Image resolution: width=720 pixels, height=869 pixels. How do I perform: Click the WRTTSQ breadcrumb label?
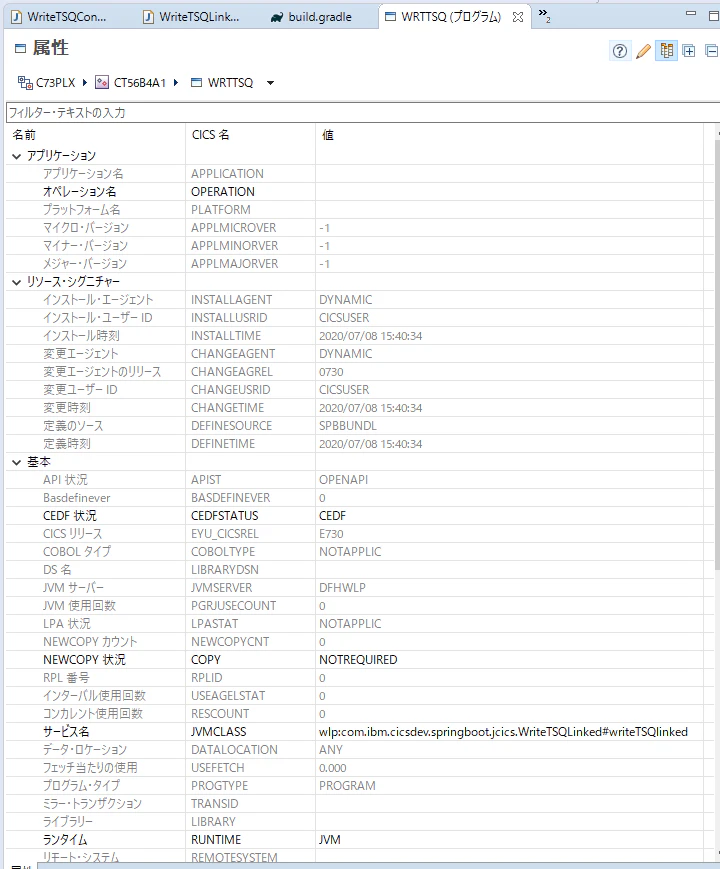click(230, 83)
